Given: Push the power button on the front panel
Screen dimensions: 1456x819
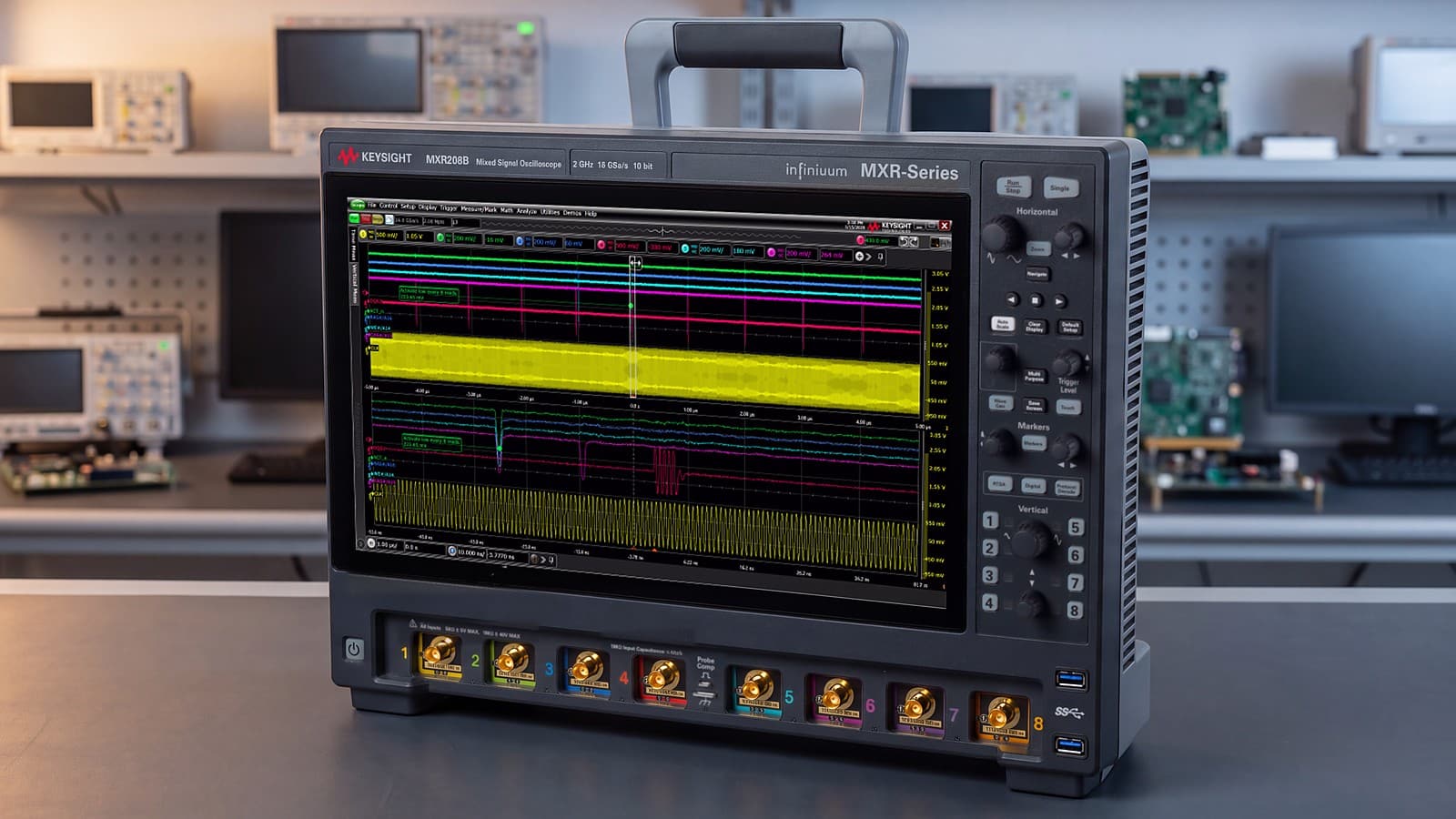Looking at the screenshot, I should click(x=354, y=649).
